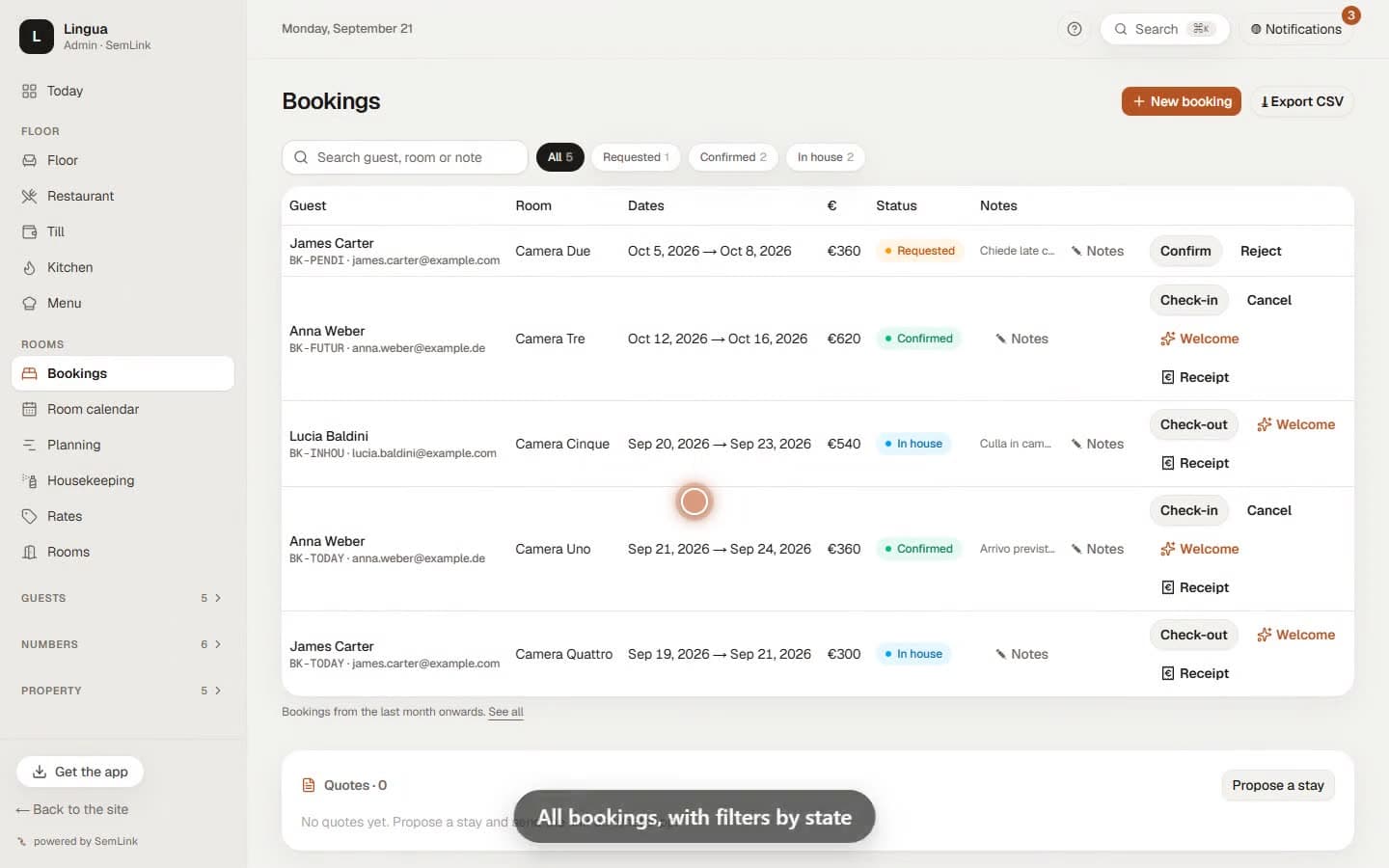Edit Notes for Camera Due booking
The width and height of the screenshot is (1389, 868).
[1097, 251]
